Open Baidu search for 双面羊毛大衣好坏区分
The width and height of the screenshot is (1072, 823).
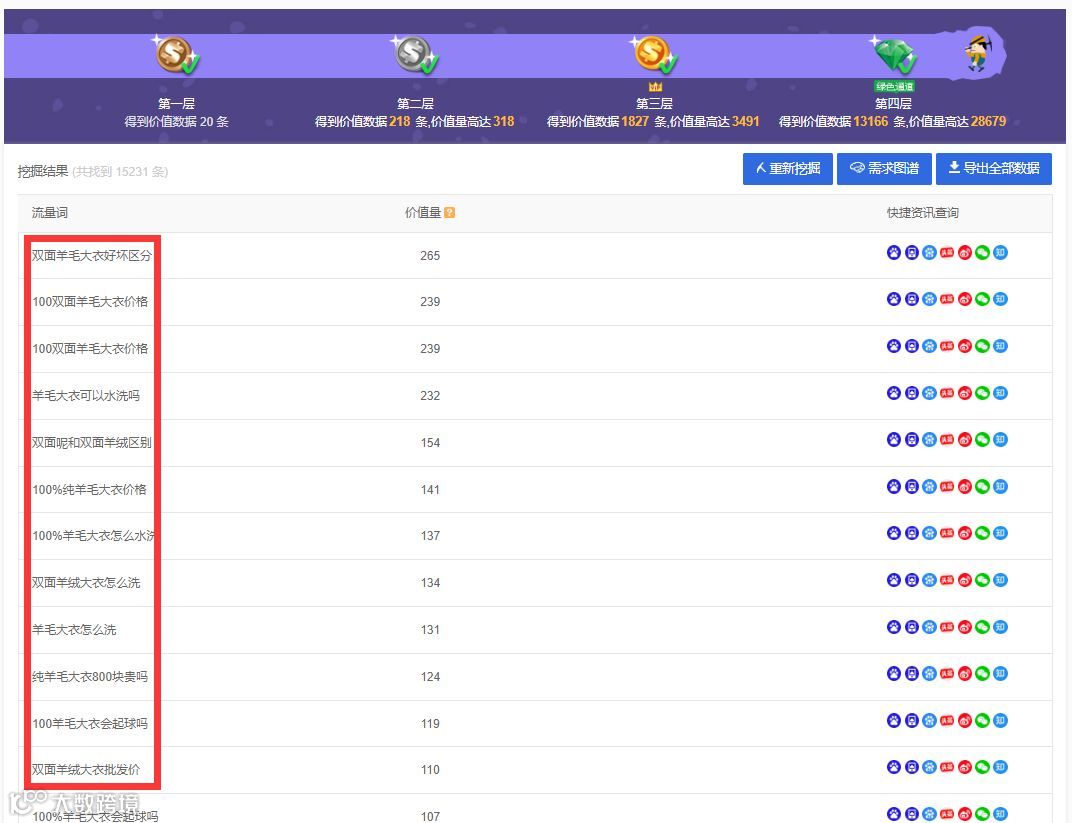pos(893,253)
